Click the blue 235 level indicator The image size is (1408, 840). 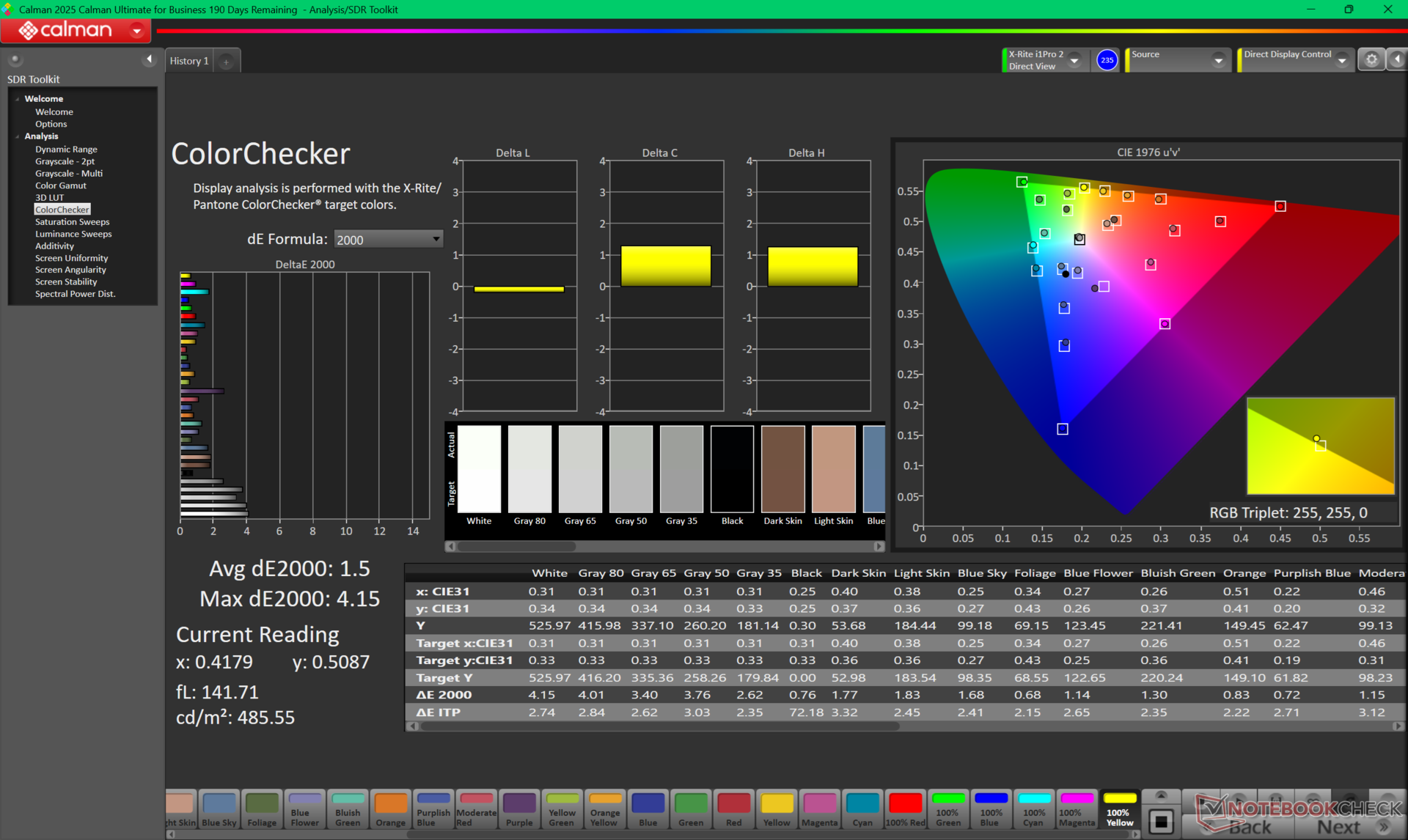[1107, 60]
